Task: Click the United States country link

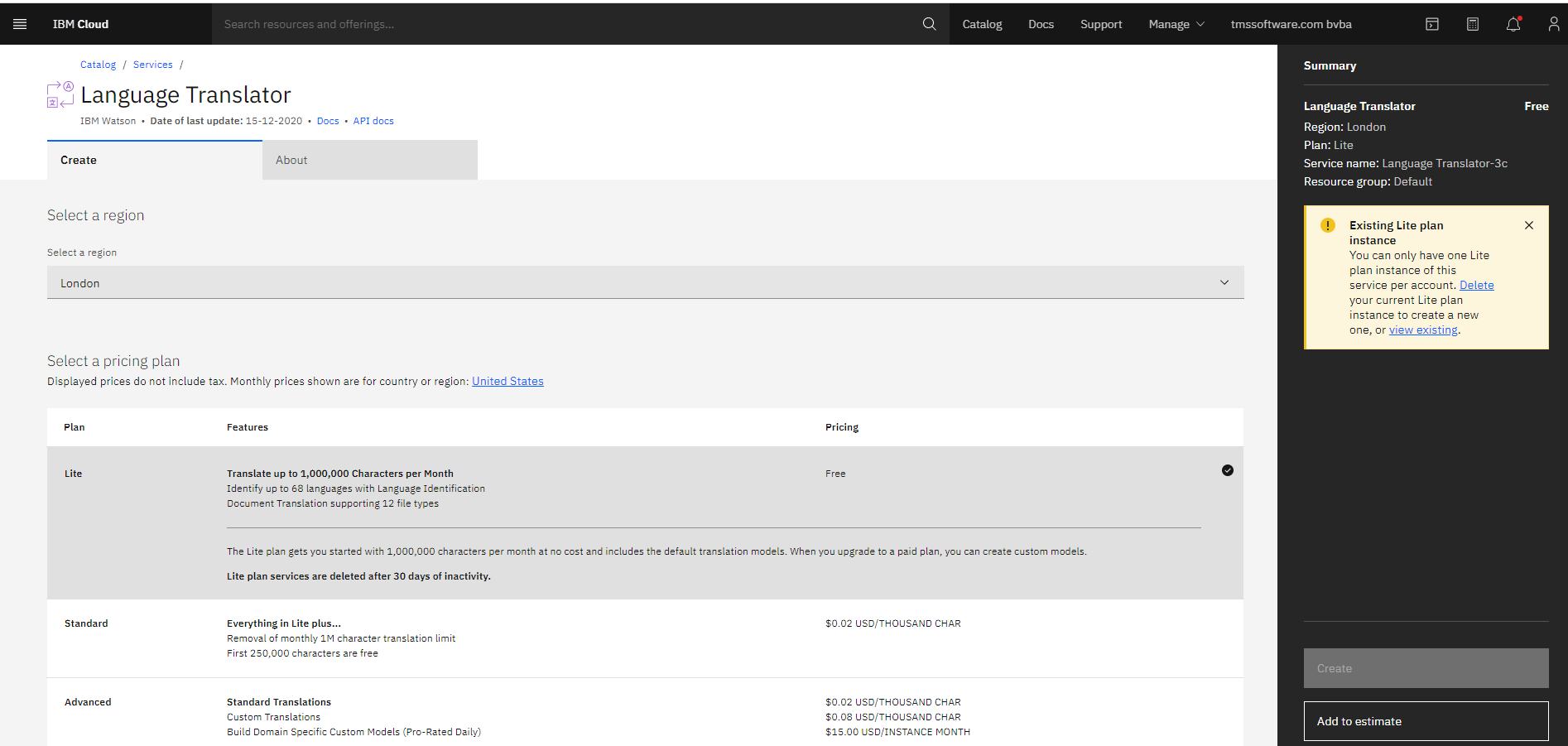Action: pyautogui.click(x=507, y=381)
